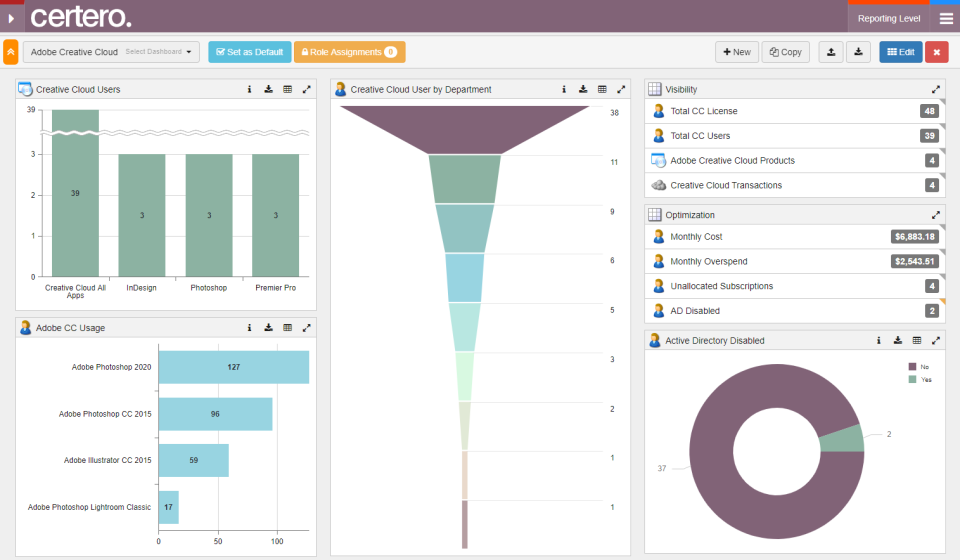This screenshot has width=960, height=560.
Task: Show info for Adobe CC Usage widget
Action: point(249,327)
